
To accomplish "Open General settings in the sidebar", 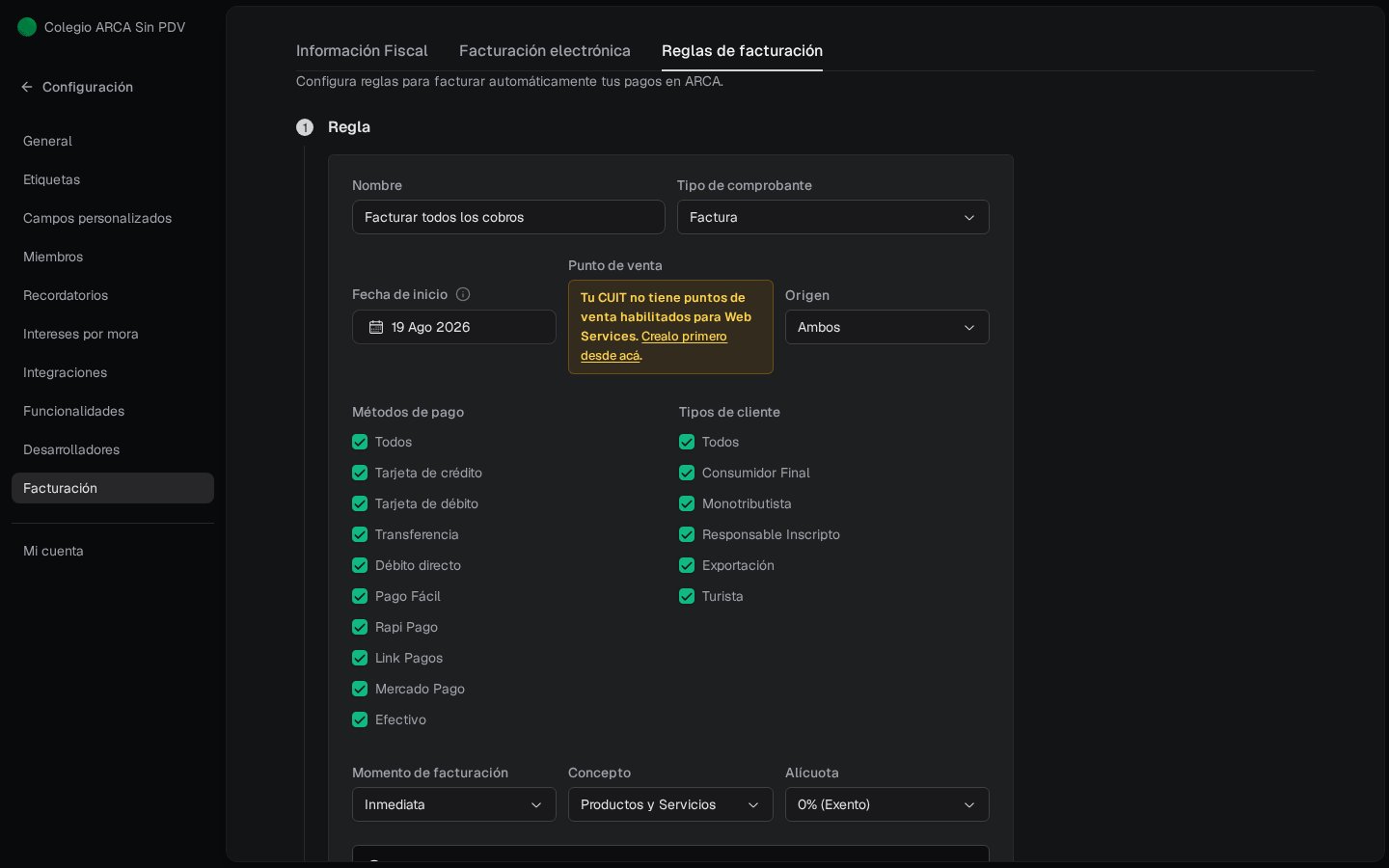I will tap(113, 141).
